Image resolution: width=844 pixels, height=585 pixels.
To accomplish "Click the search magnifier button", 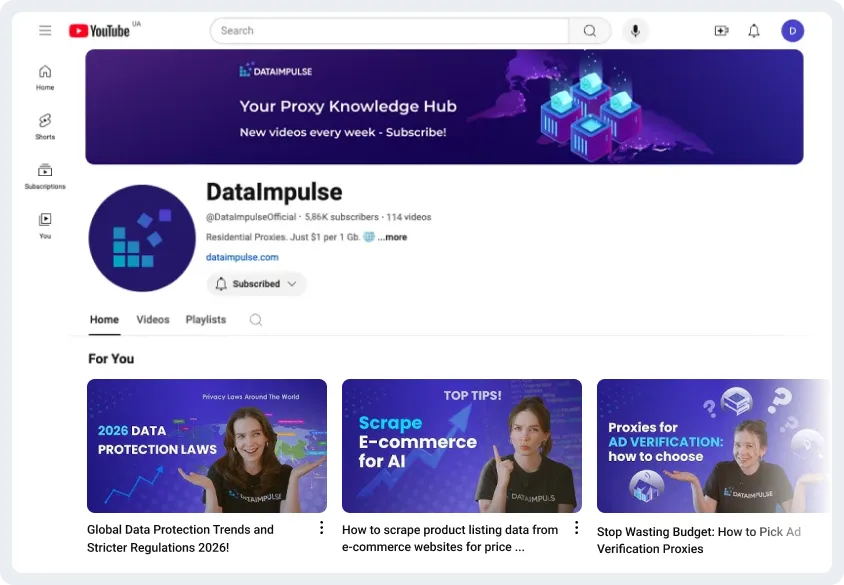I will 590,31.
